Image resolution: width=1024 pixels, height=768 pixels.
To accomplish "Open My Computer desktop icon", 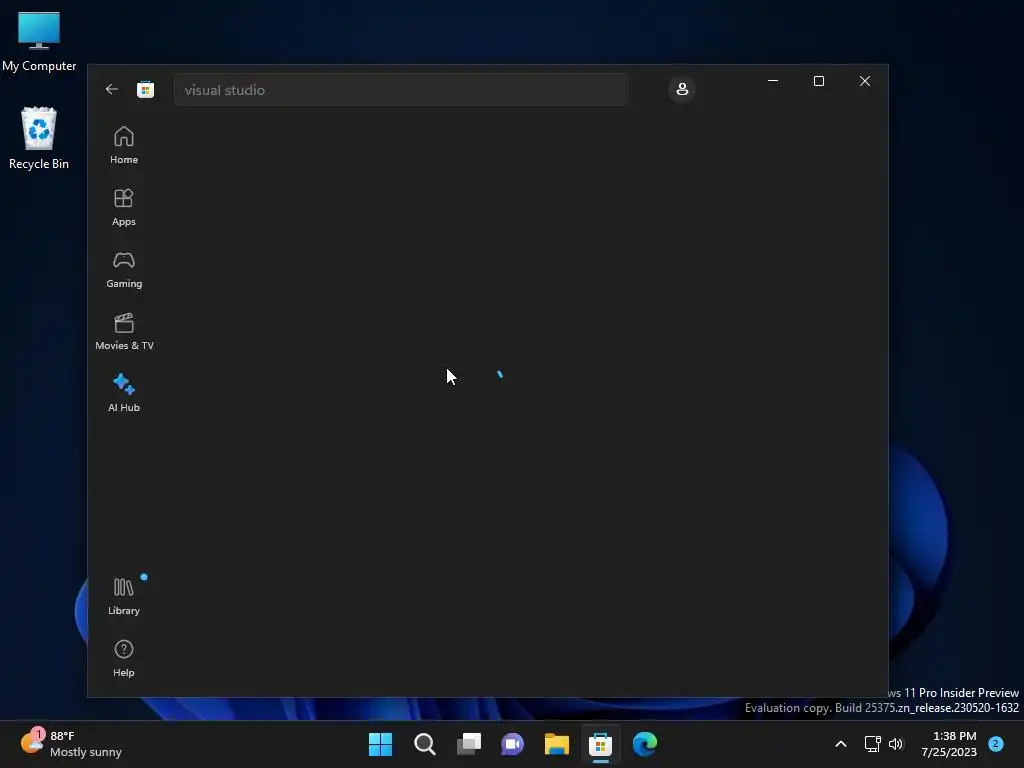I will tap(39, 41).
